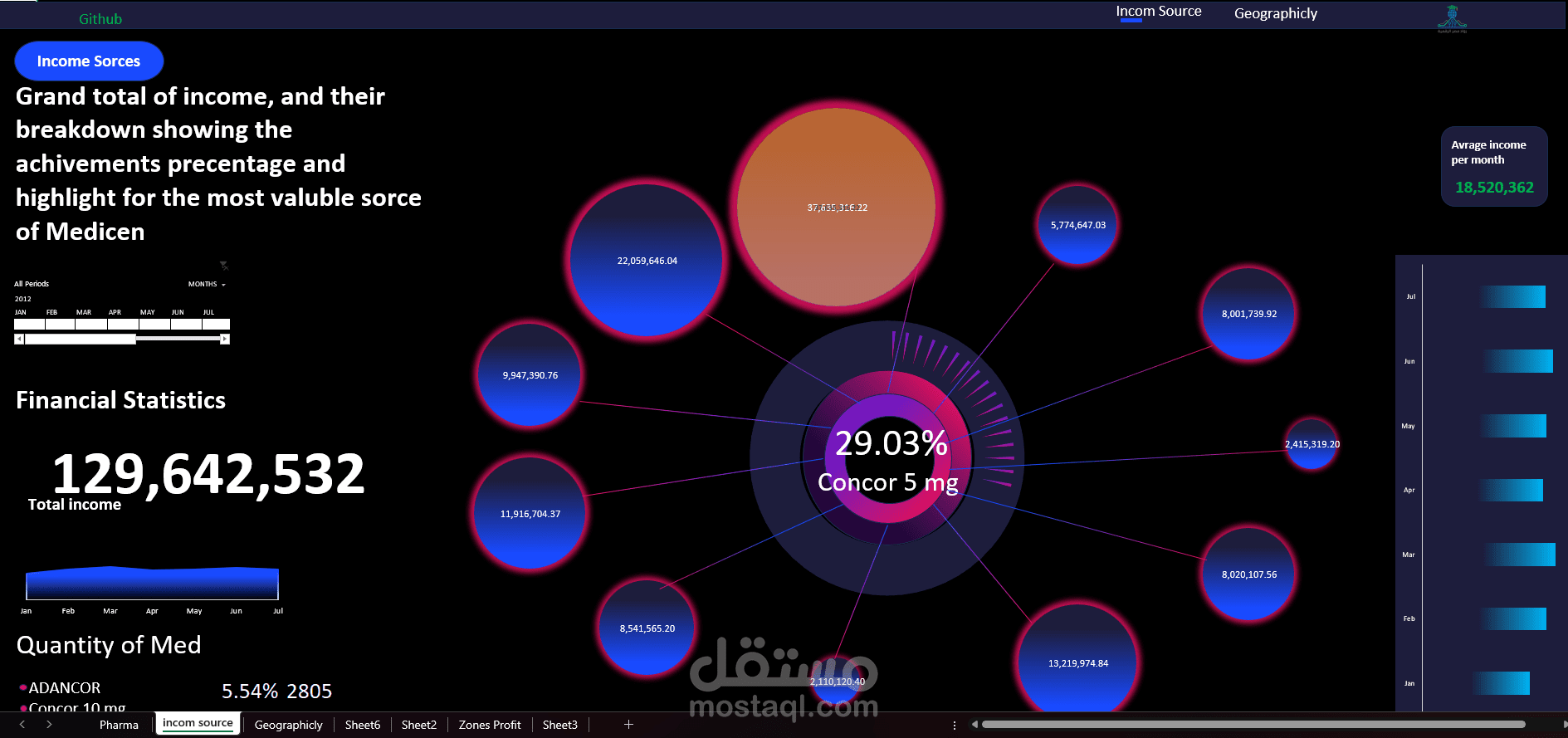Viewport: 1568px width, 738px height.
Task: Click the Quantity of Med heading
Action: 109,645
